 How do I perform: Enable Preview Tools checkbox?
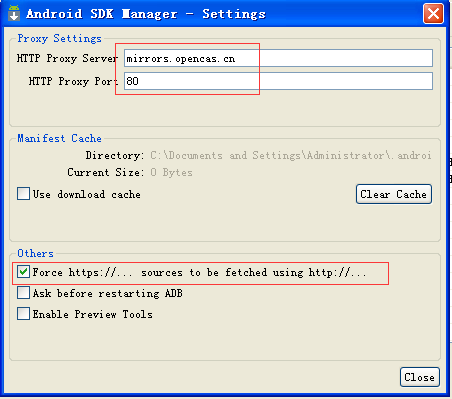(23, 314)
